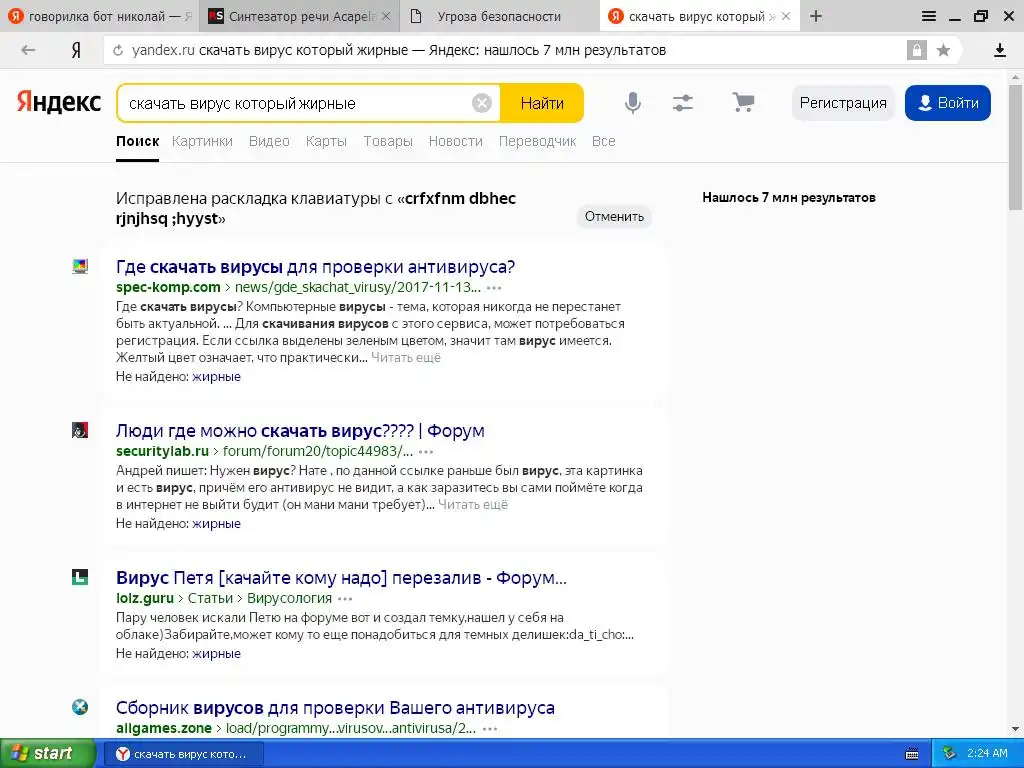The width and height of the screenshot is (1024, 768).
Task: Open a new tab with the plus button
Action: click(816, 16)
